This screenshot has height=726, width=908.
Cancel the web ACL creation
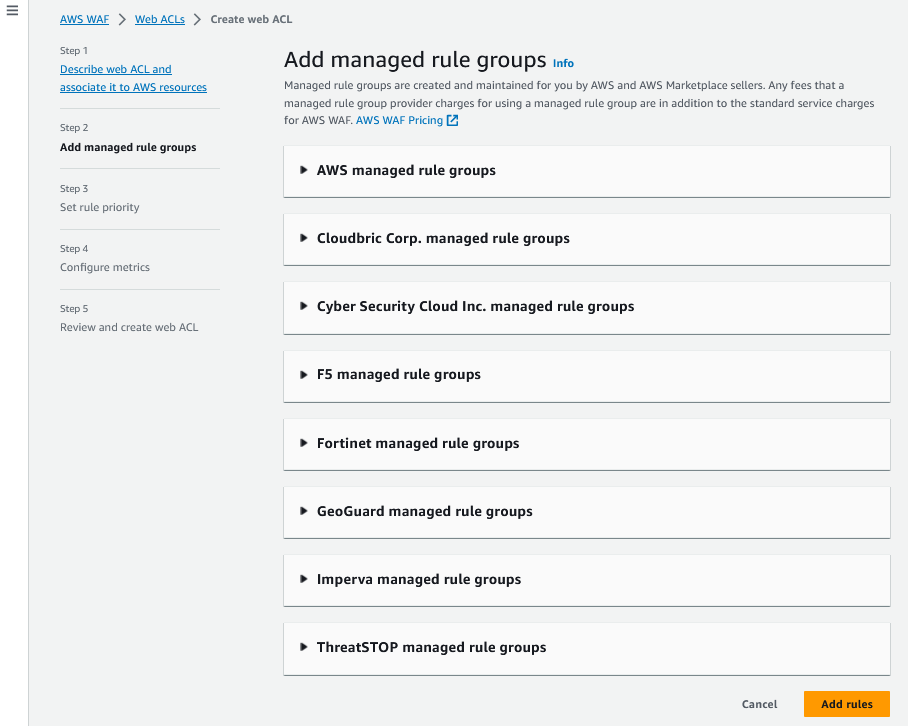click(759, 704)
